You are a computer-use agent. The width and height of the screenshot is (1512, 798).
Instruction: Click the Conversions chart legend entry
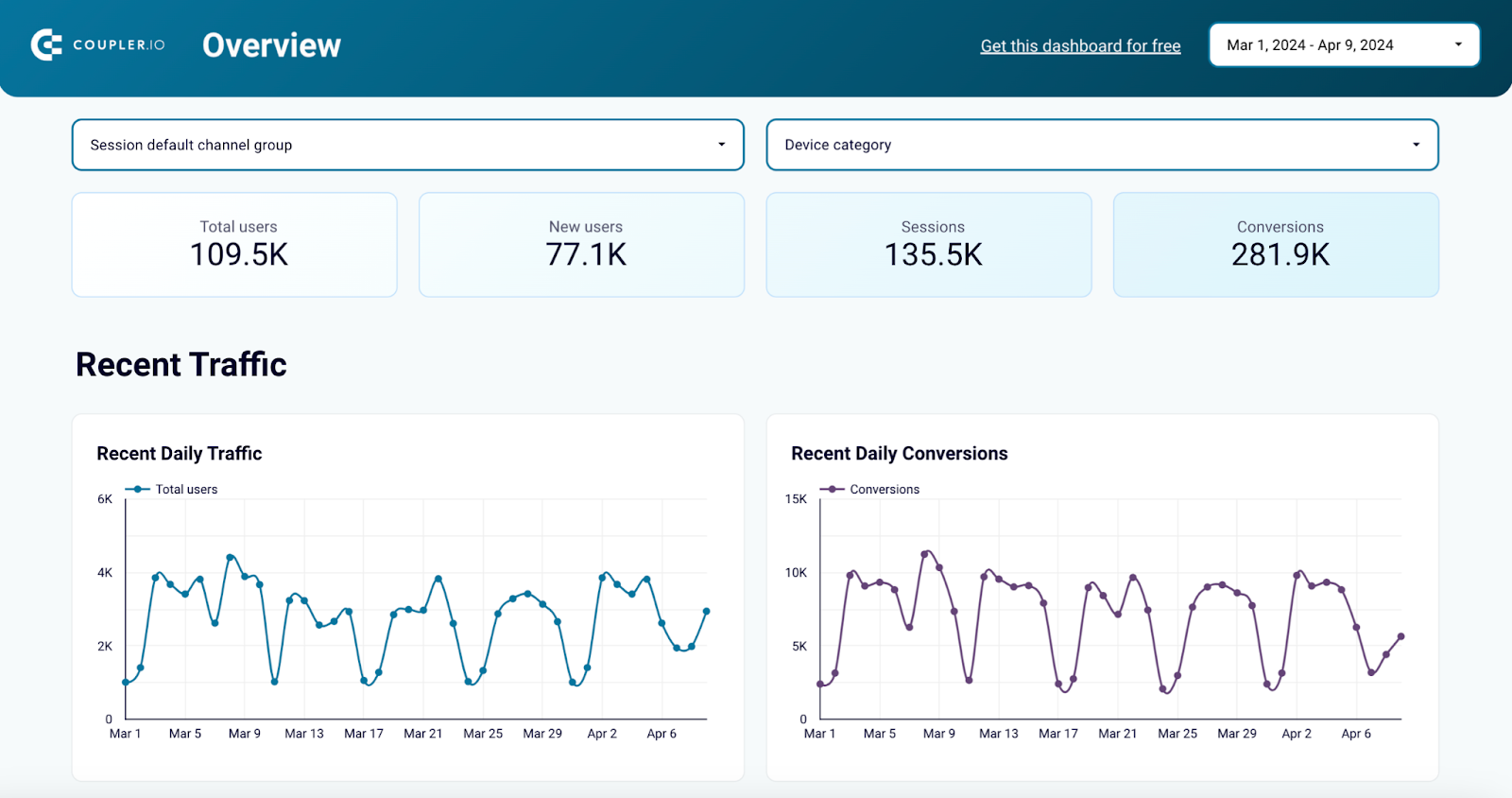tap(869, 489)
